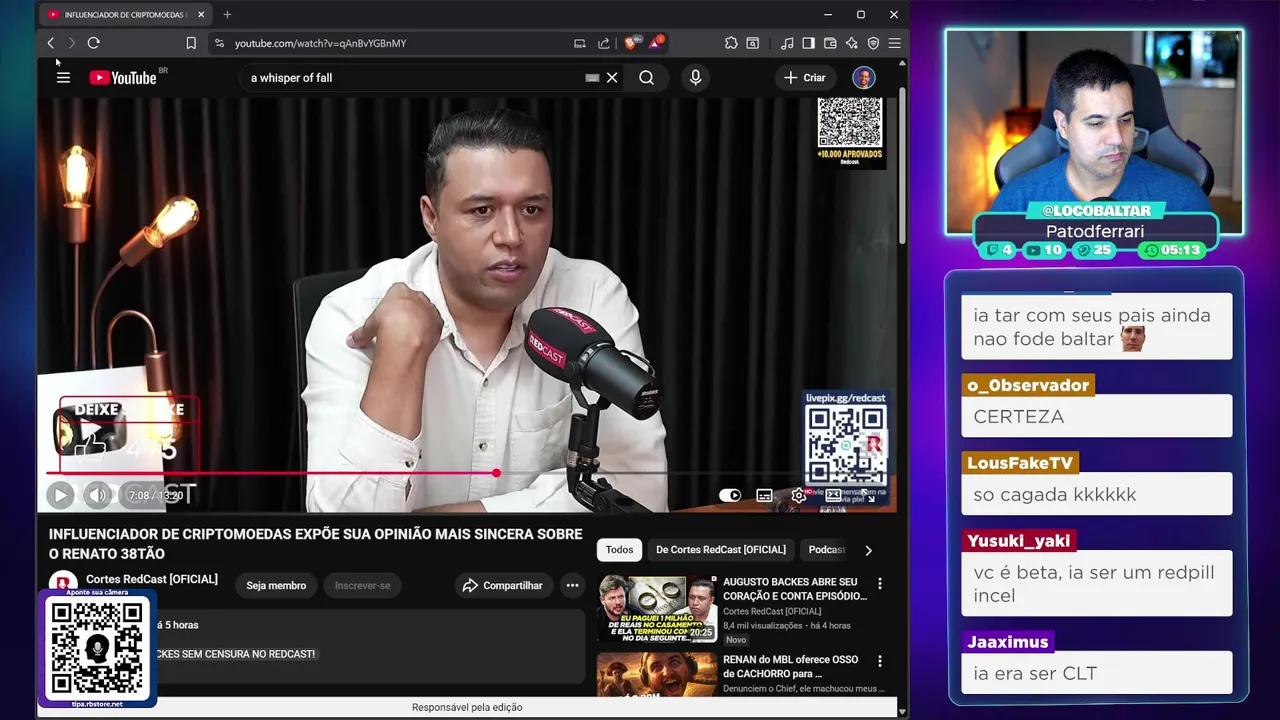Image resolution: width=1280 pixels, height=720 pixels.
Task: Switch to the INFLUENCIADOR DE CRIPTOMOEDAS browser tab
Action: (125, 15)
